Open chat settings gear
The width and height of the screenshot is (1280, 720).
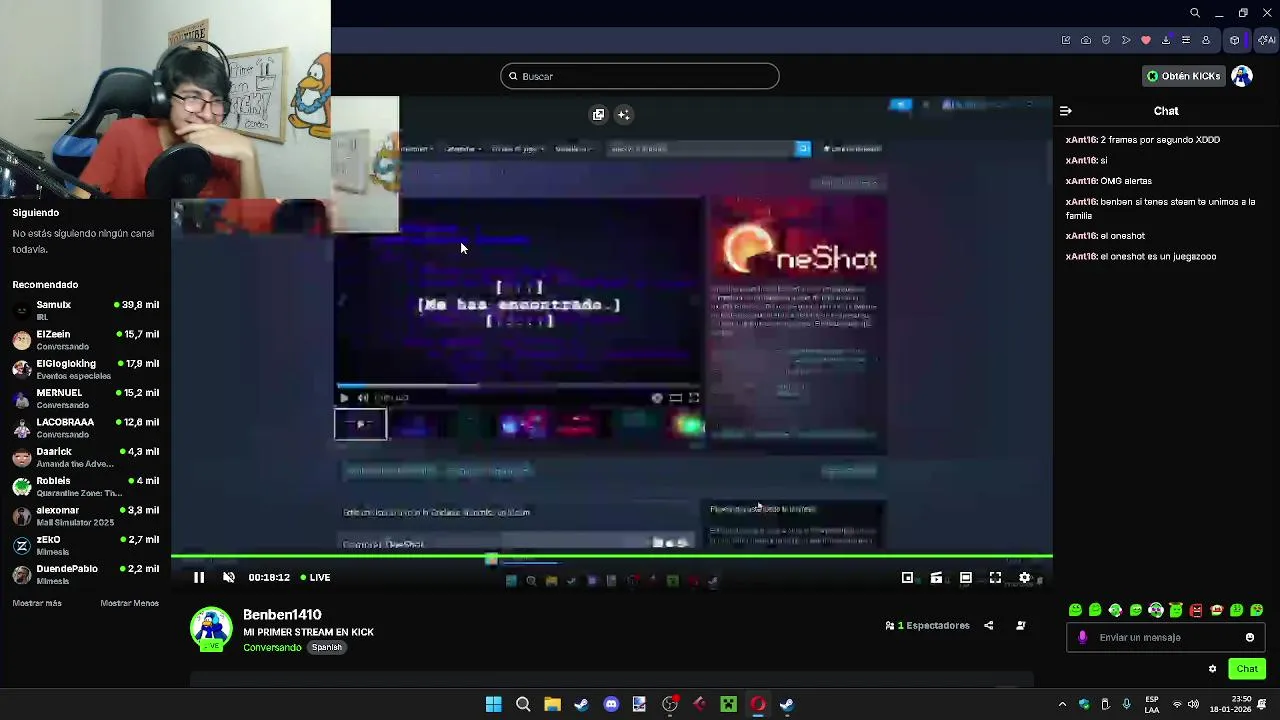(1212, 669)
